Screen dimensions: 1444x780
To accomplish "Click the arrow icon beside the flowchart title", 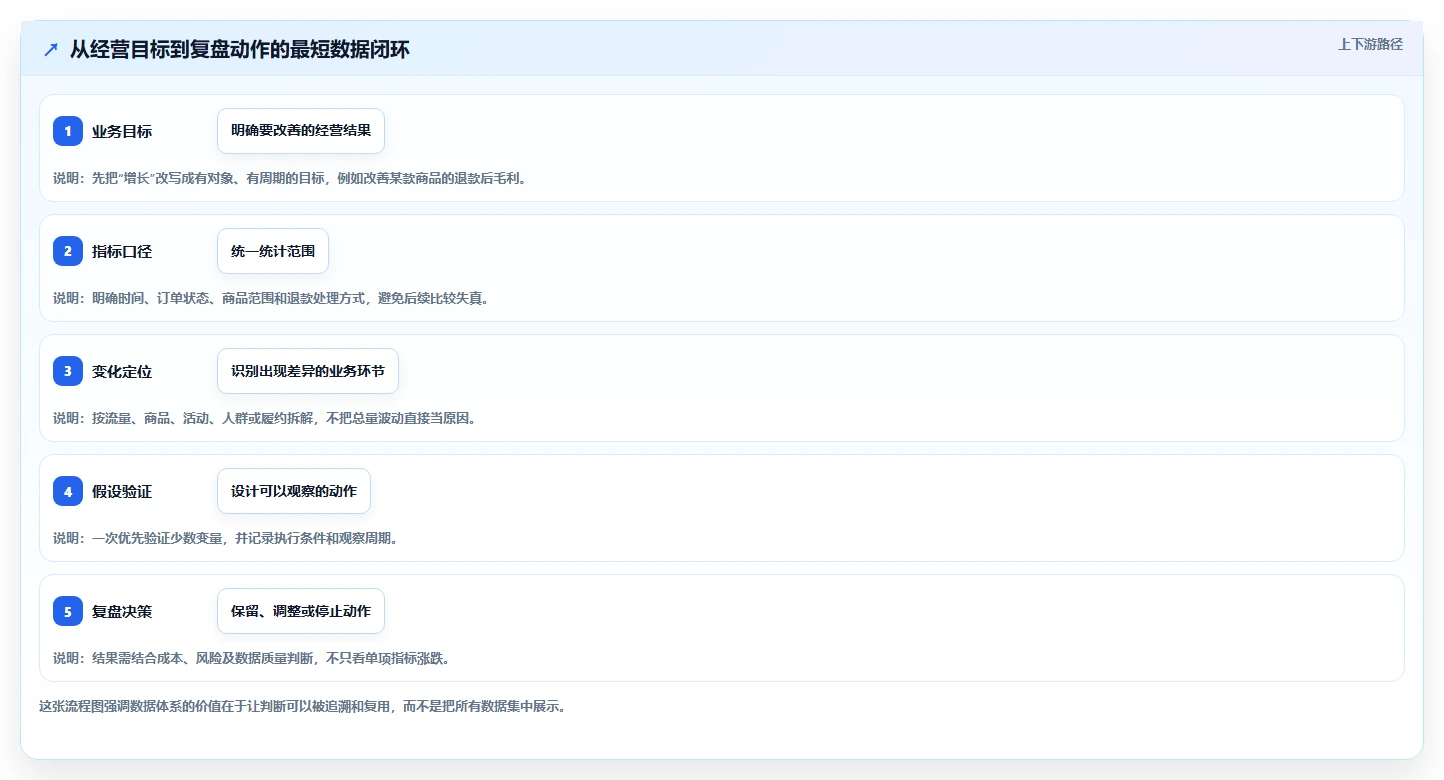I will tap(51, 49).
